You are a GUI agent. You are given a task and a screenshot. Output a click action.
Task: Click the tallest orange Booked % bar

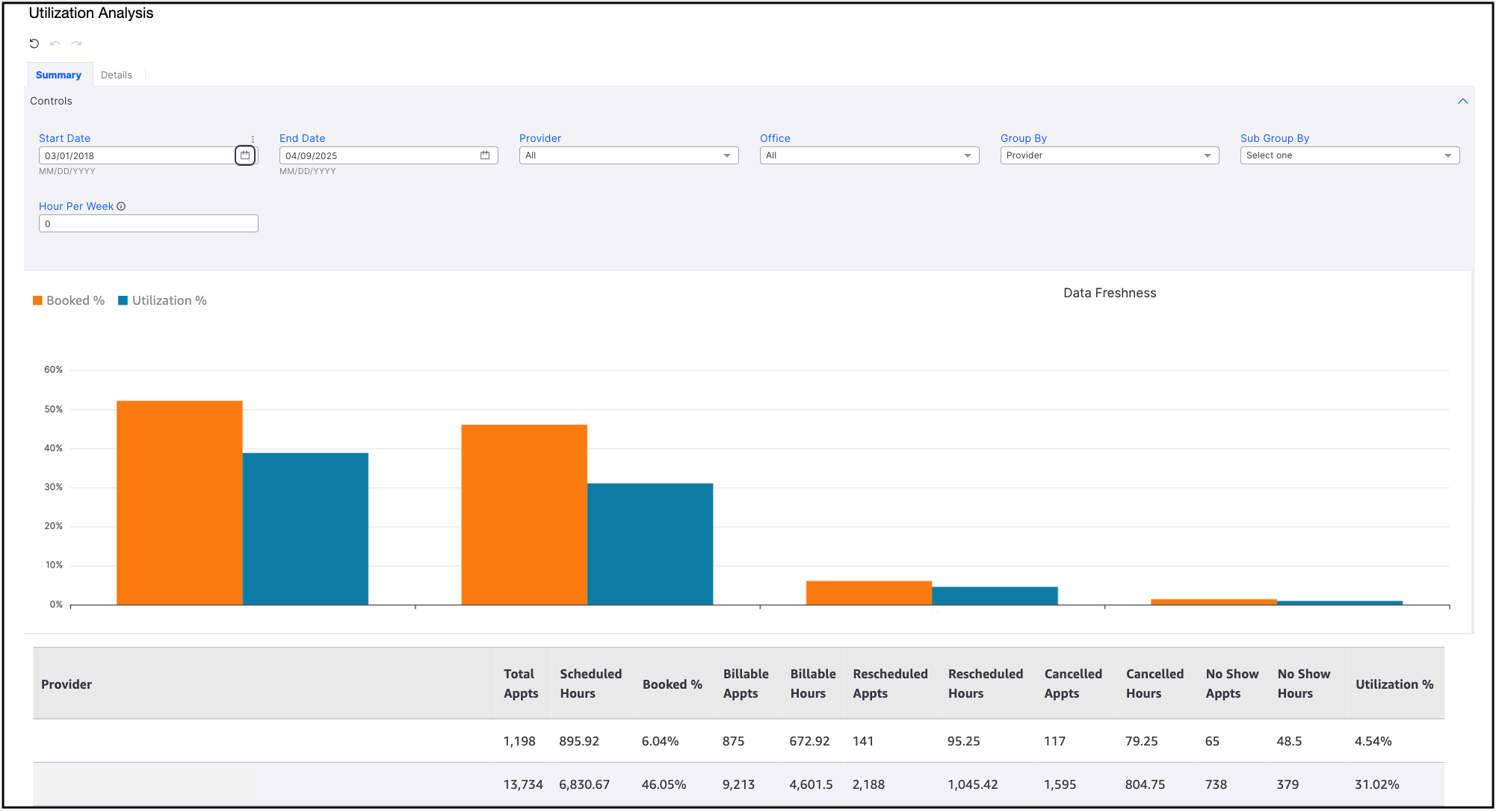[x=179, y=502]
